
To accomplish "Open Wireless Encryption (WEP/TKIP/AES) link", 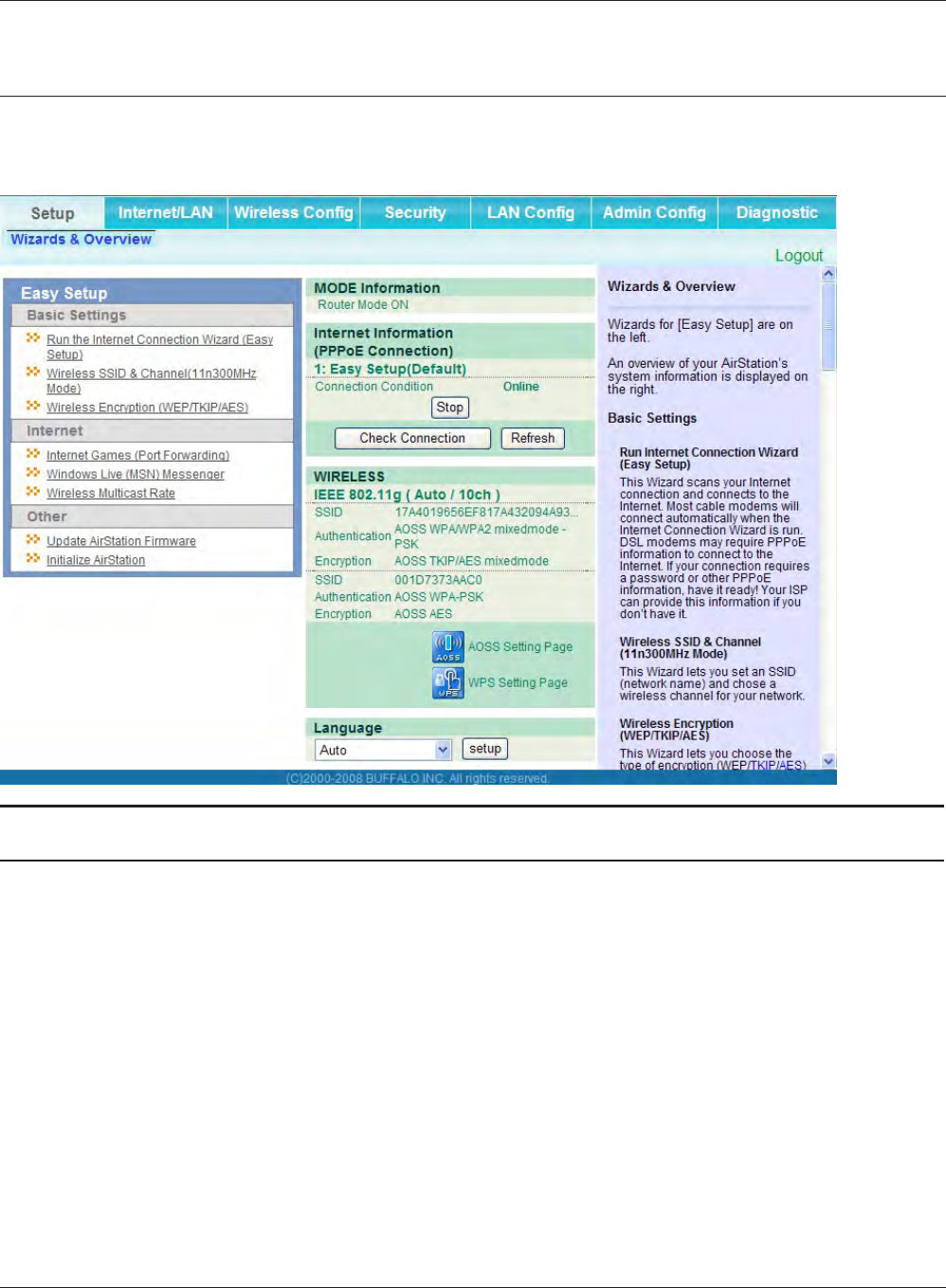I will pos(147,408).
